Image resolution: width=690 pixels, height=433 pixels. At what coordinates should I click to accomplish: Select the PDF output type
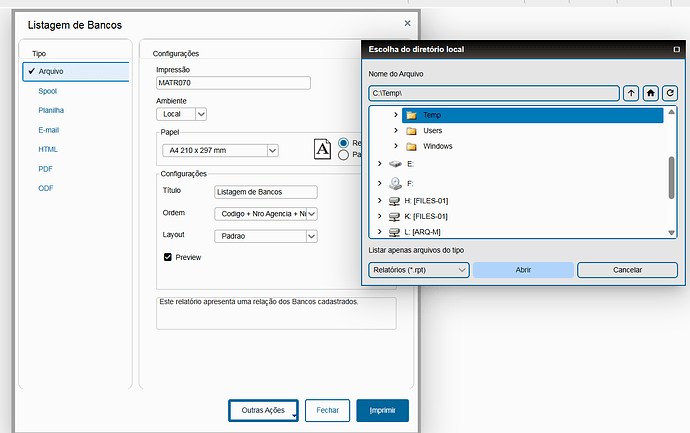coord(46,169)
